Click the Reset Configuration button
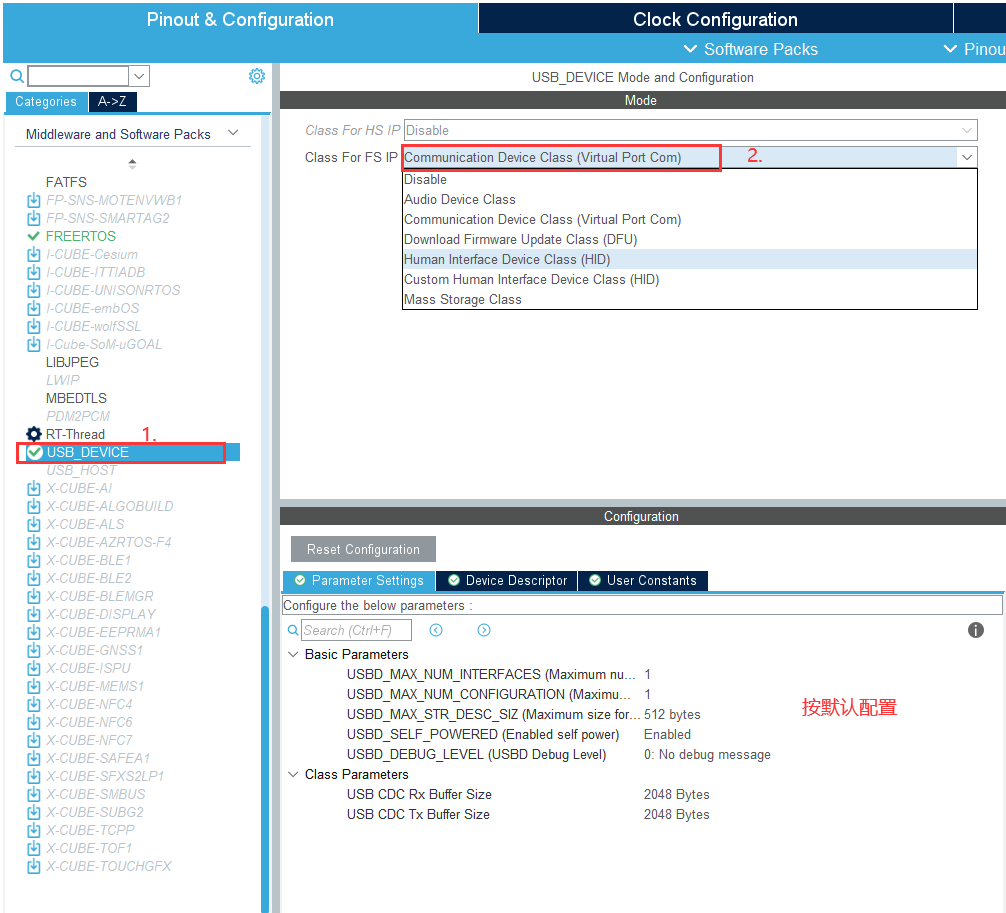This screenshot has width=1006, height=913. pos(363,549)
